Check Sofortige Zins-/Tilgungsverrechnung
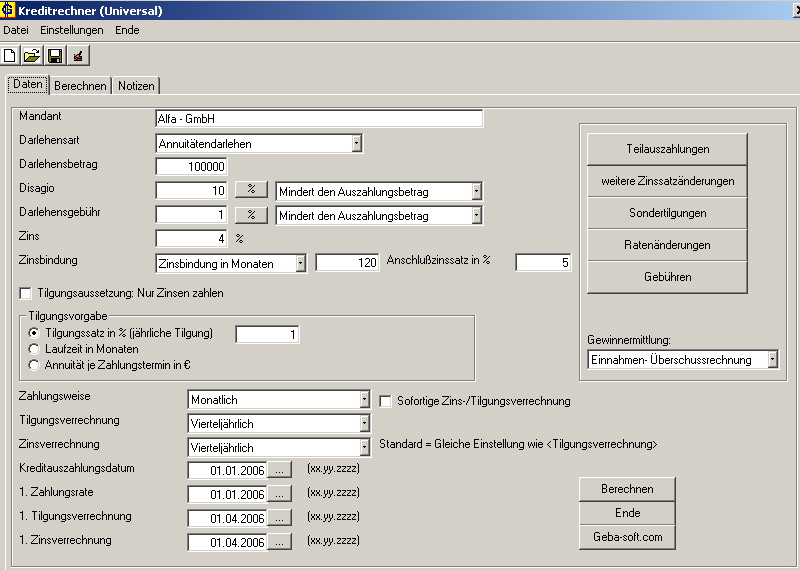 (386, 401)
